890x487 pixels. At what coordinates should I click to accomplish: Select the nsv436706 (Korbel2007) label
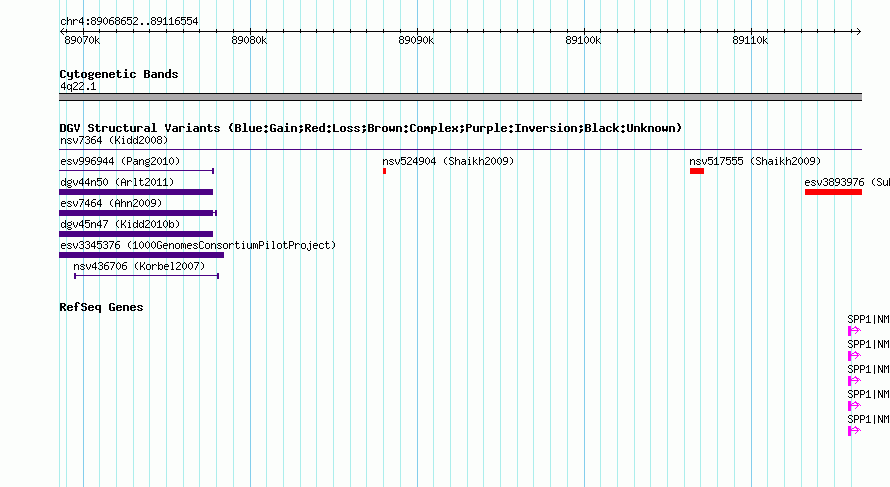point(139,266)
